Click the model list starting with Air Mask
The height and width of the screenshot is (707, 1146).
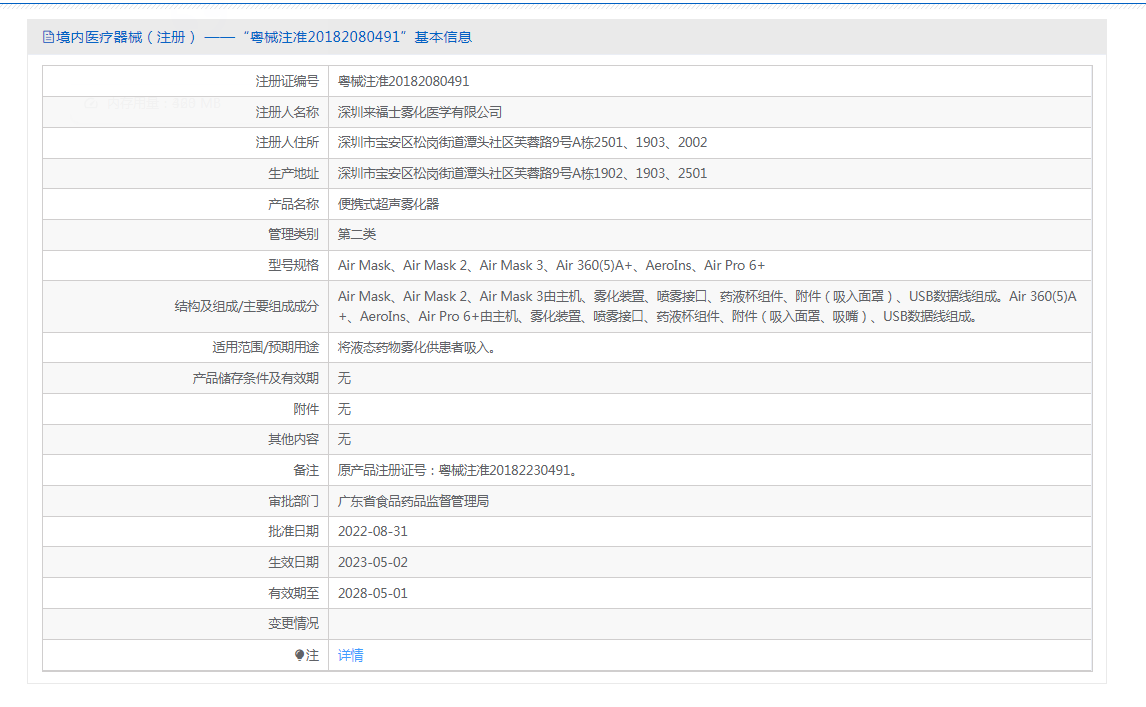[551, 265]
